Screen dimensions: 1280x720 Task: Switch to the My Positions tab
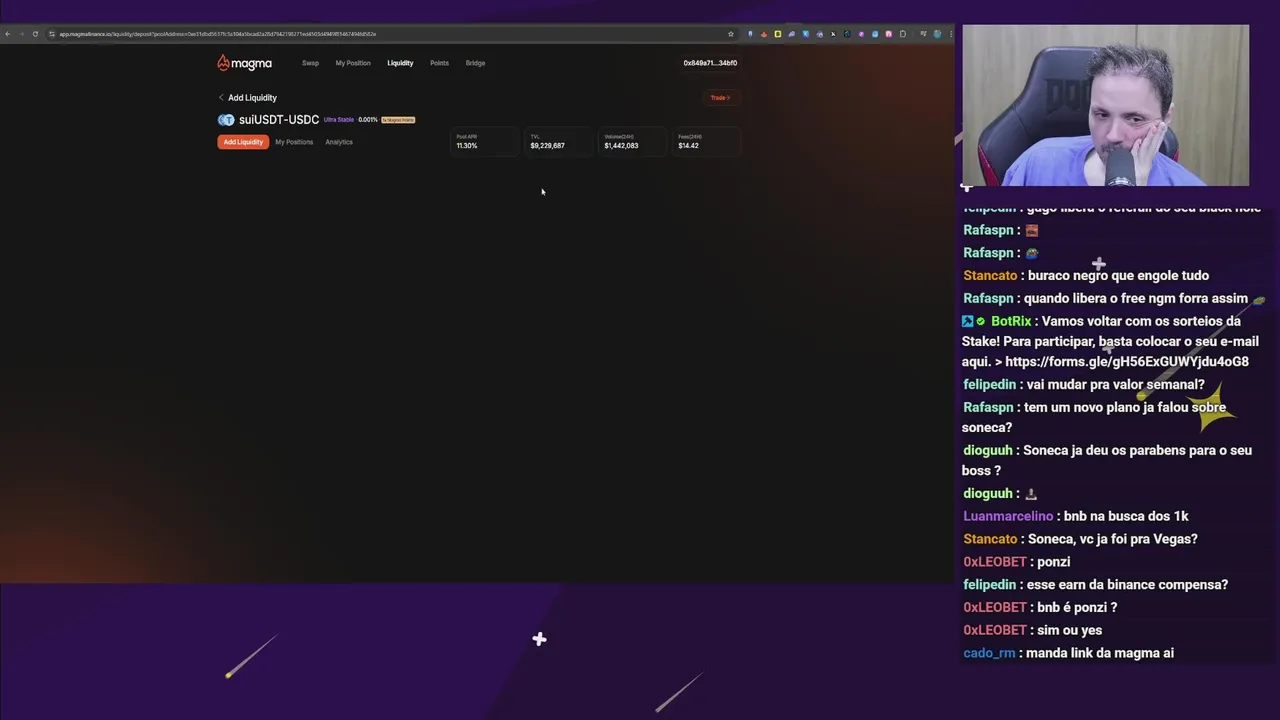tap(294, 142)
